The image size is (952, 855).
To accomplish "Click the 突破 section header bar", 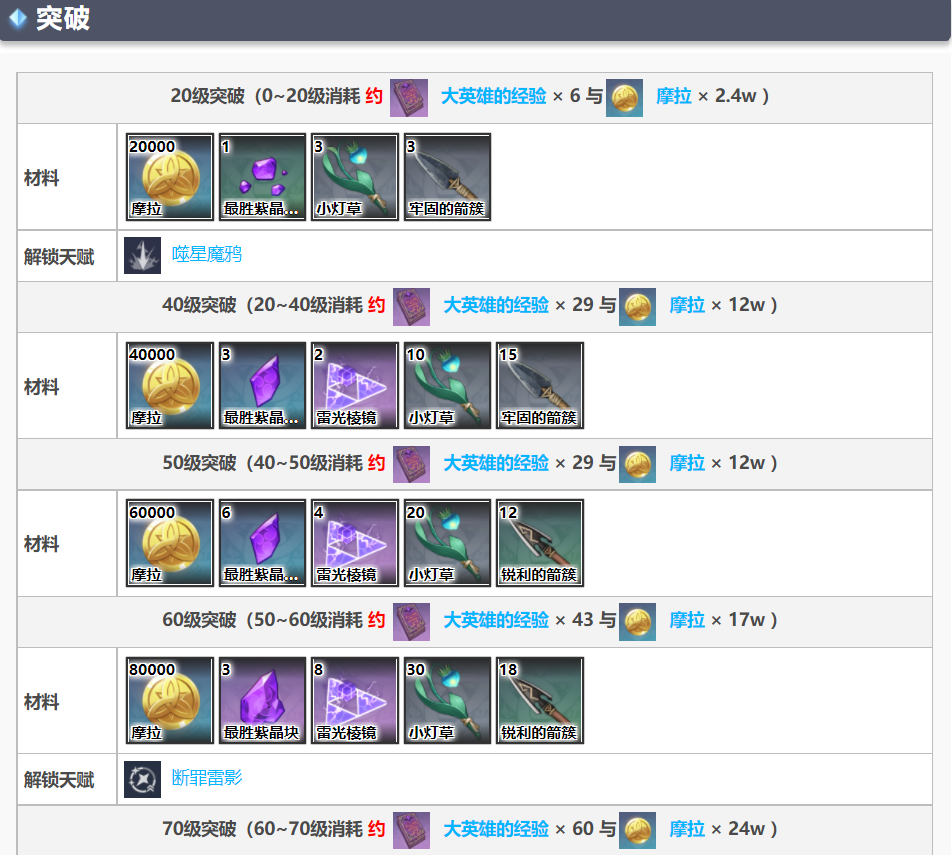I will click(475, 19).
